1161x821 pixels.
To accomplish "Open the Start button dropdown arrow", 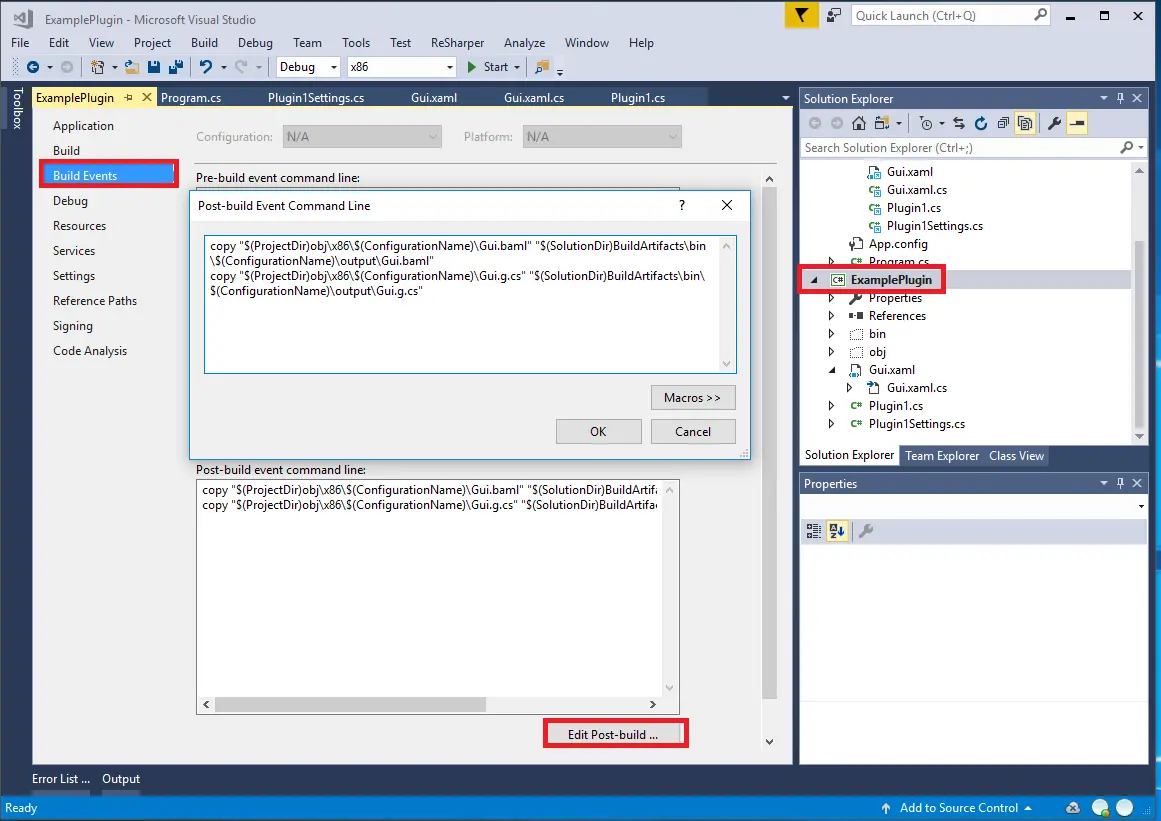I will tap(517, 67).
